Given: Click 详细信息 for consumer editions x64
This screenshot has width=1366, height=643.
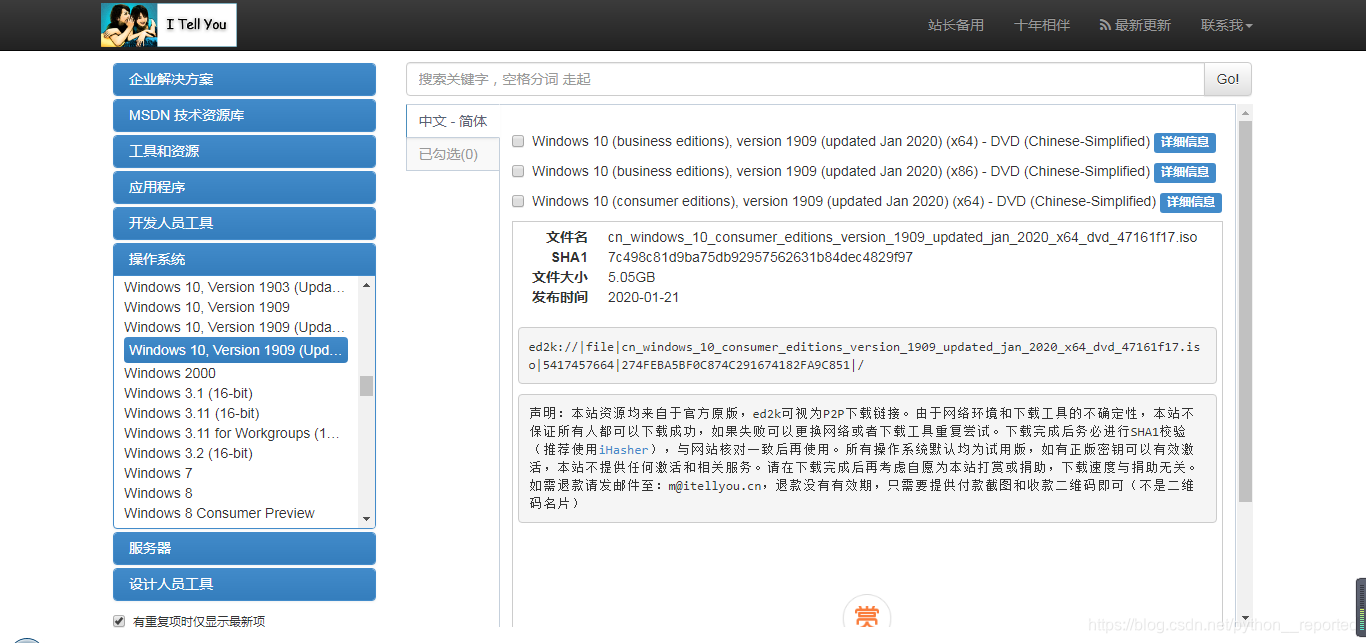Looking at the screenshot, I should [1191, 202].
